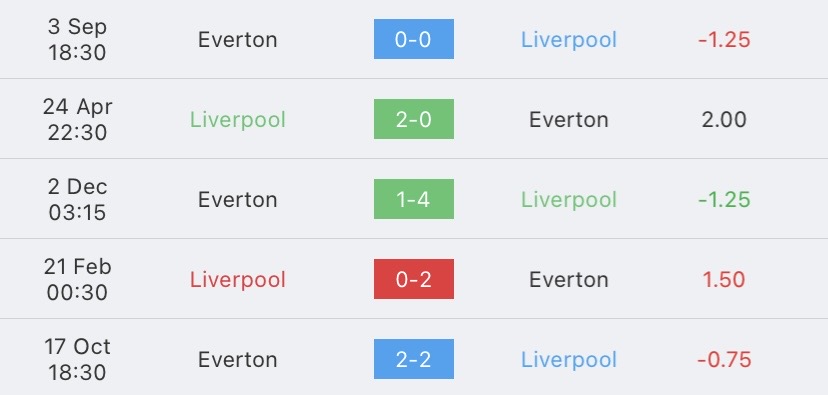Select the green -1.25 handicap value

(x=724, y=200)
